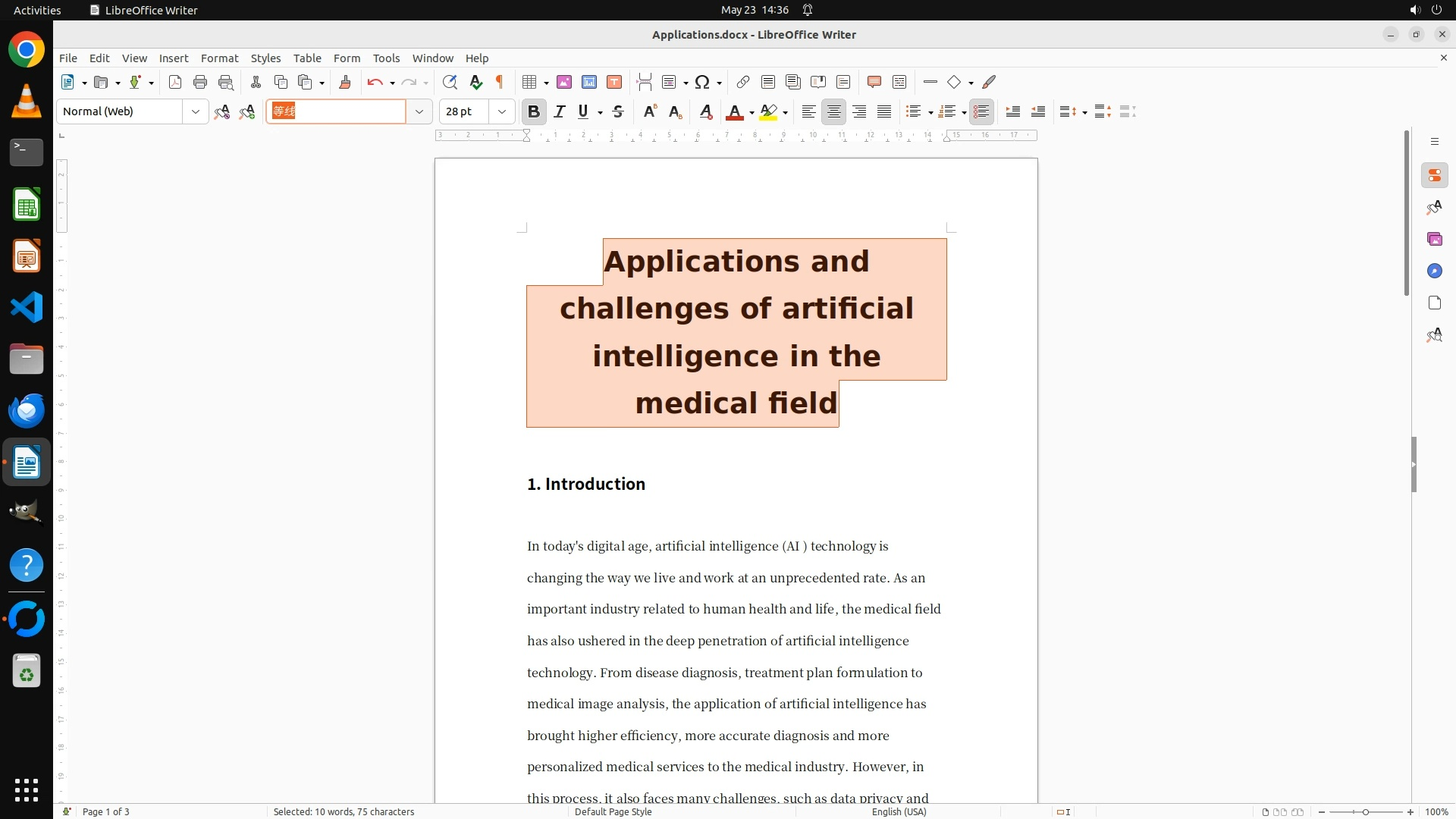Expand the Paragraph Style dropdown
1456x819 pixels.
(x=196, y=111)
